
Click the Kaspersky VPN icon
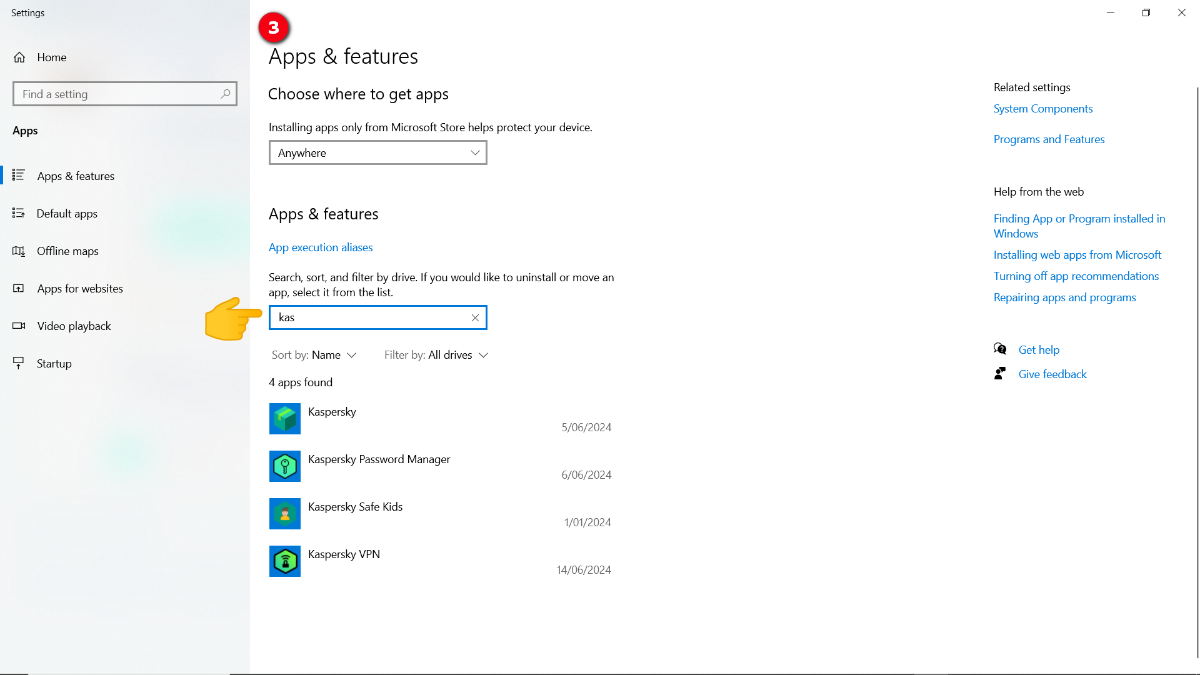click(285, 561)
